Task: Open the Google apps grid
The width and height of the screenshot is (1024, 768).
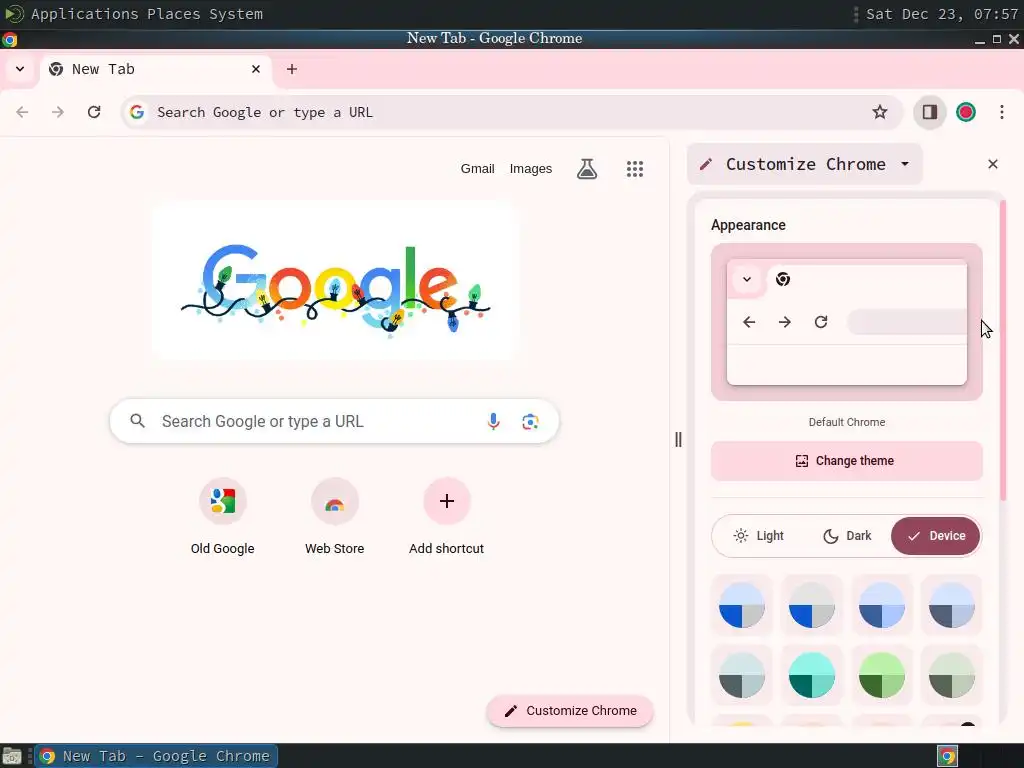Action: click(635, 169)
